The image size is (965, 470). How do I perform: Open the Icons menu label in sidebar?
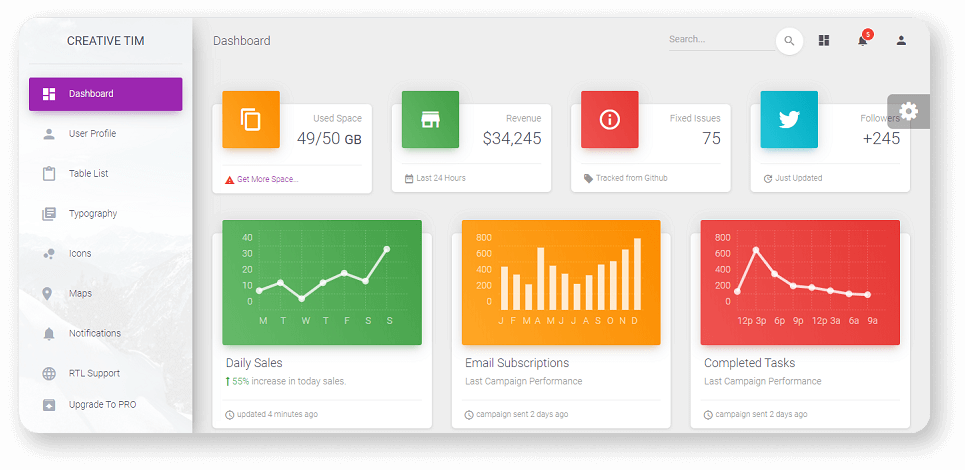80,253
